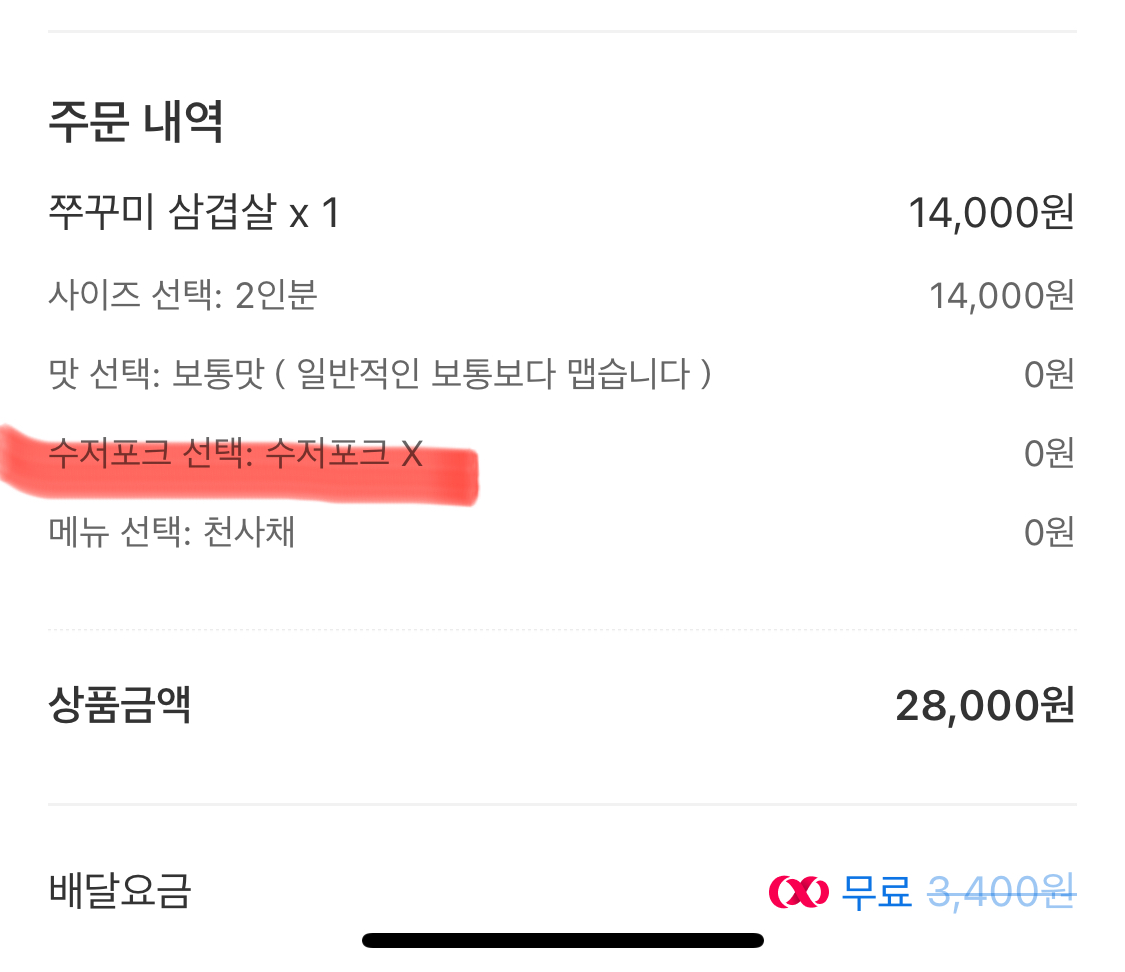Screen dimensions: 1125x972
Task: Tap the gray 14,000원 size option price
Action: (x=1001, y=296)
